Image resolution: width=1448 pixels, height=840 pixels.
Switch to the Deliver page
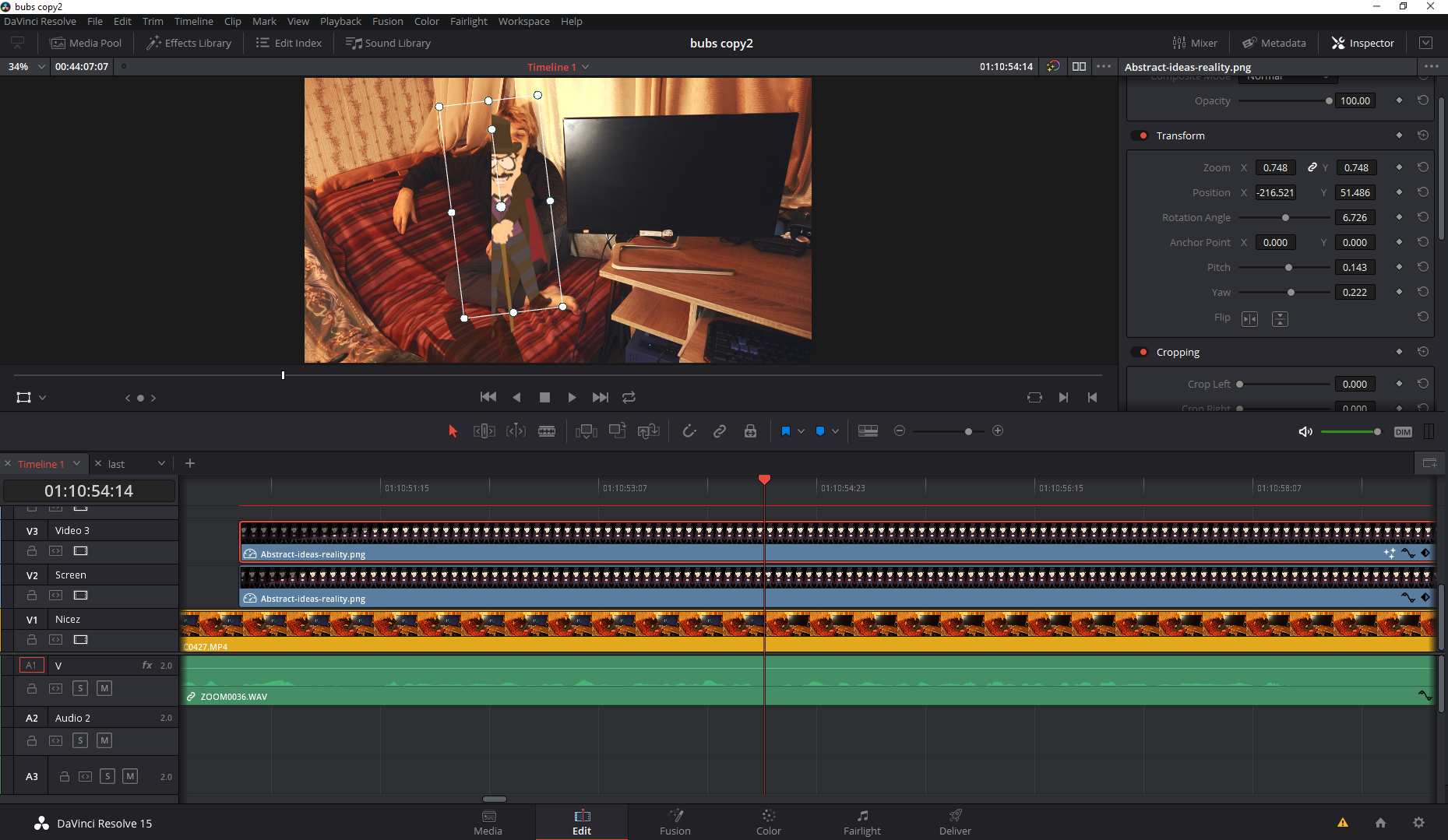[x=955, y=822]
